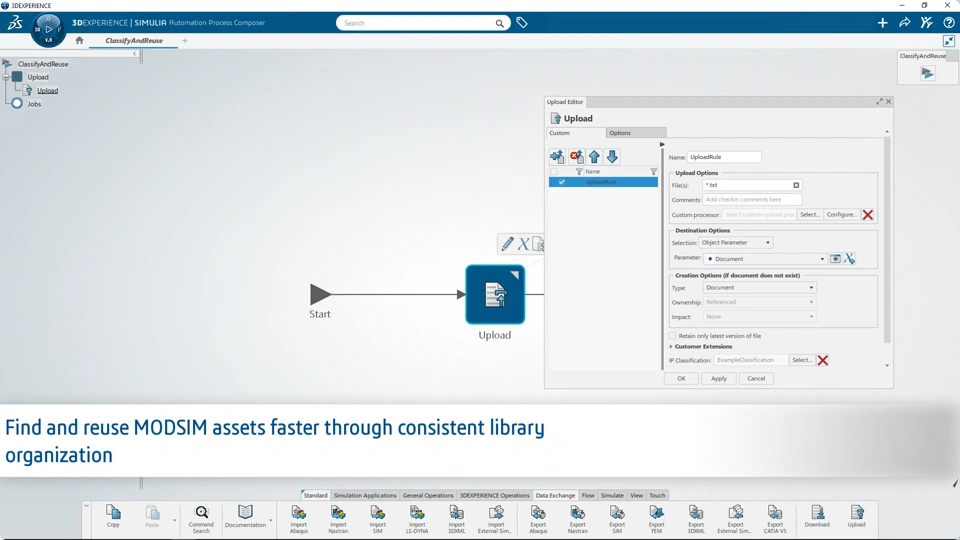Image resolution: width=960 pixels, height=540 pixels.
Task: Expand the Customer Extensions section
Action: (671, 347)
